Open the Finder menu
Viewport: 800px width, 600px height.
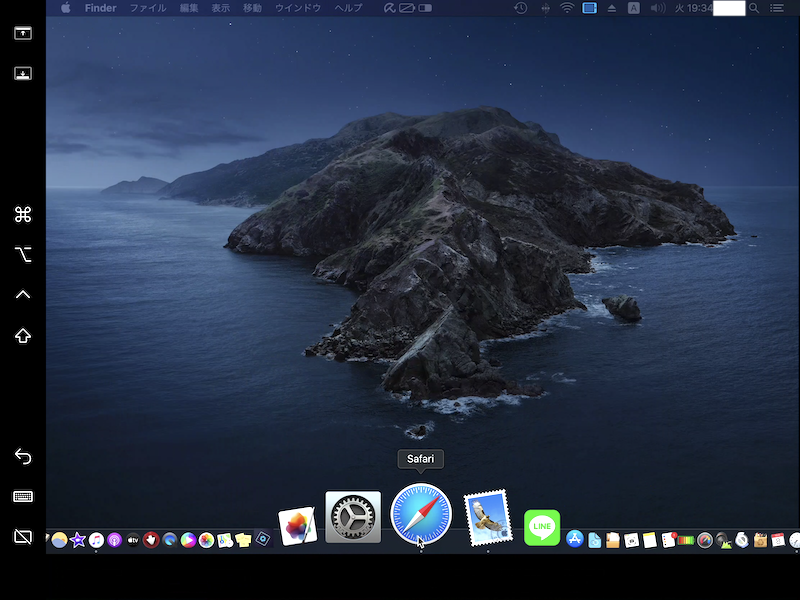point(101,8)
